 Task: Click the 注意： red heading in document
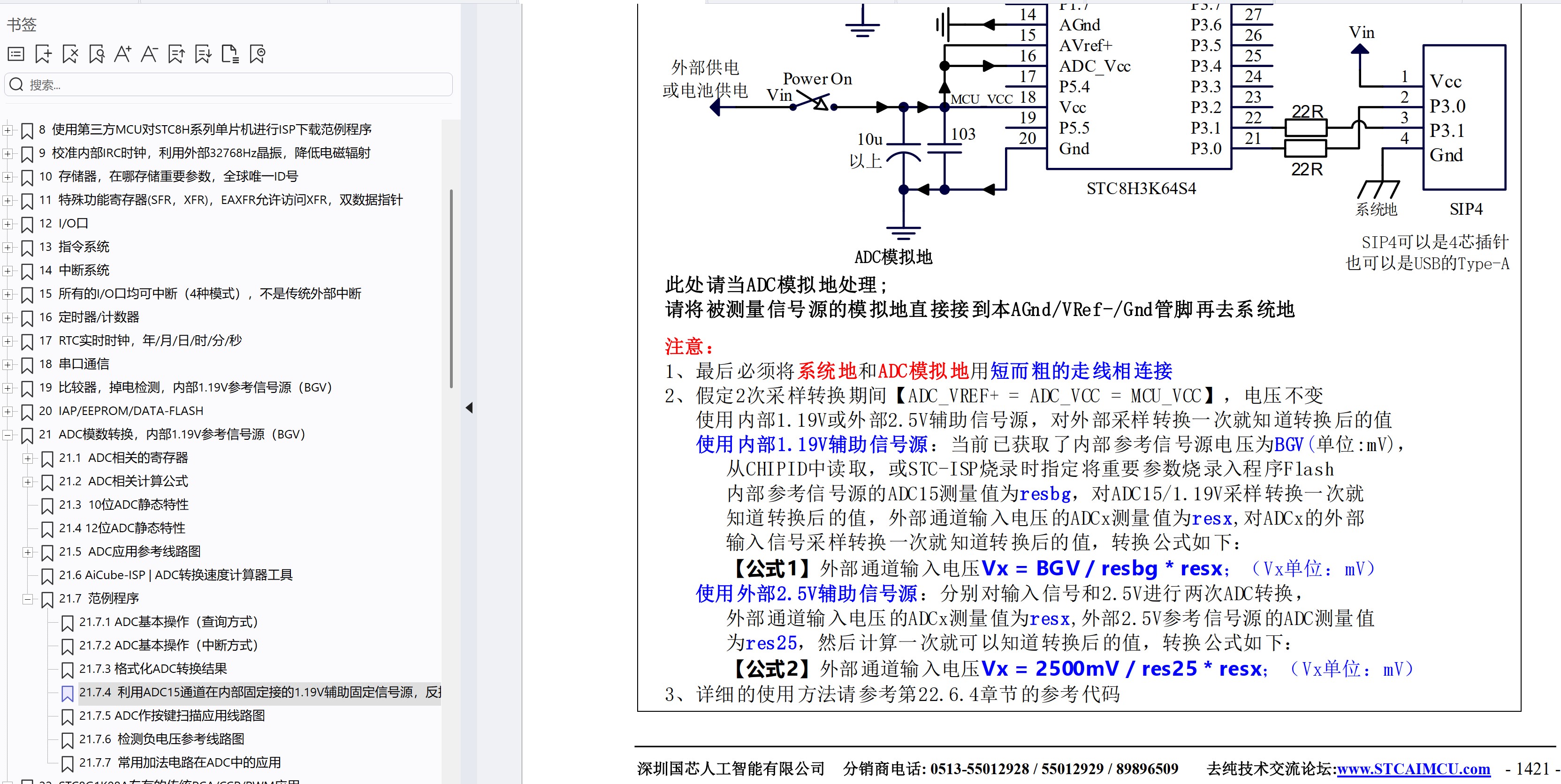(x=690, y=347)
